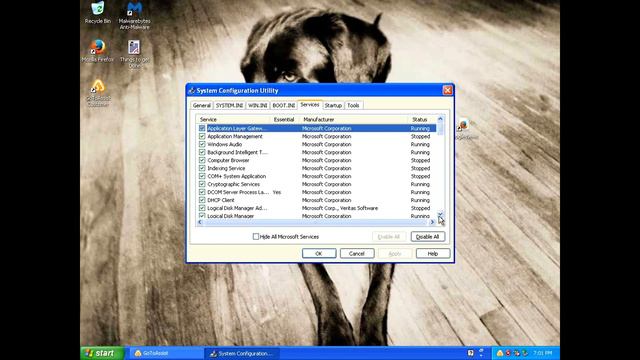Select the Services tab

[x=310, y=105]
